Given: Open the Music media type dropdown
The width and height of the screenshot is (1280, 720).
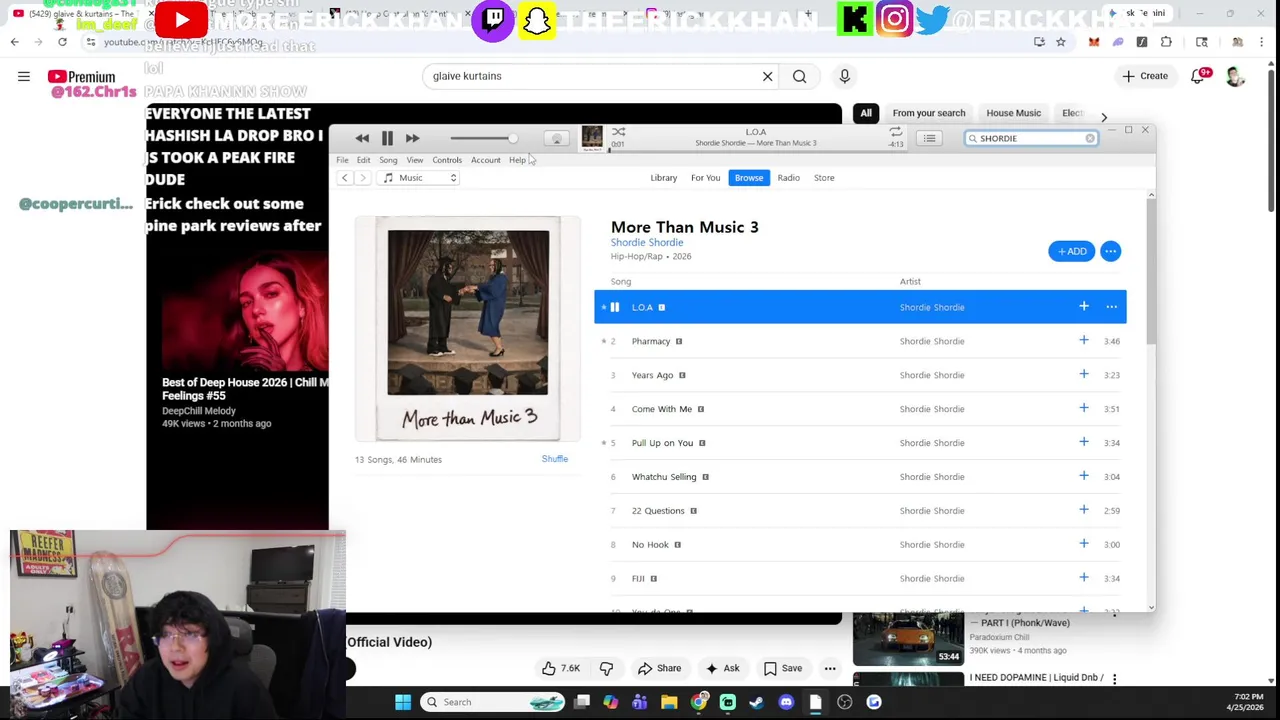Looking at the screenshot, I should click(419, 178).
